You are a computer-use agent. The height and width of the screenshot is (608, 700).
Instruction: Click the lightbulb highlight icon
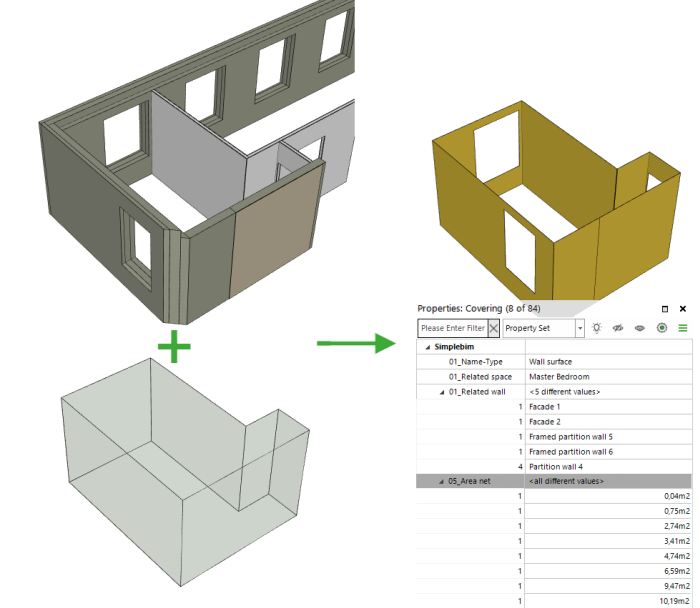pos(596,328)
